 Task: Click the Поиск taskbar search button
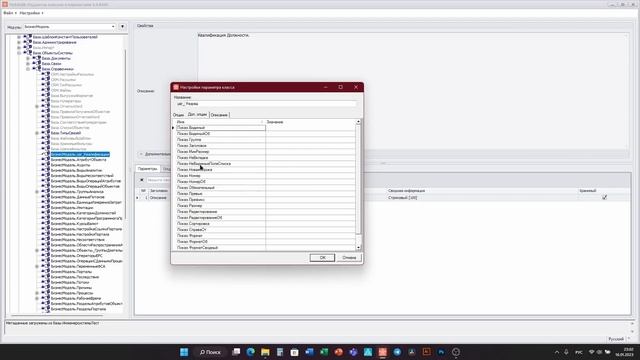(210, 352)
